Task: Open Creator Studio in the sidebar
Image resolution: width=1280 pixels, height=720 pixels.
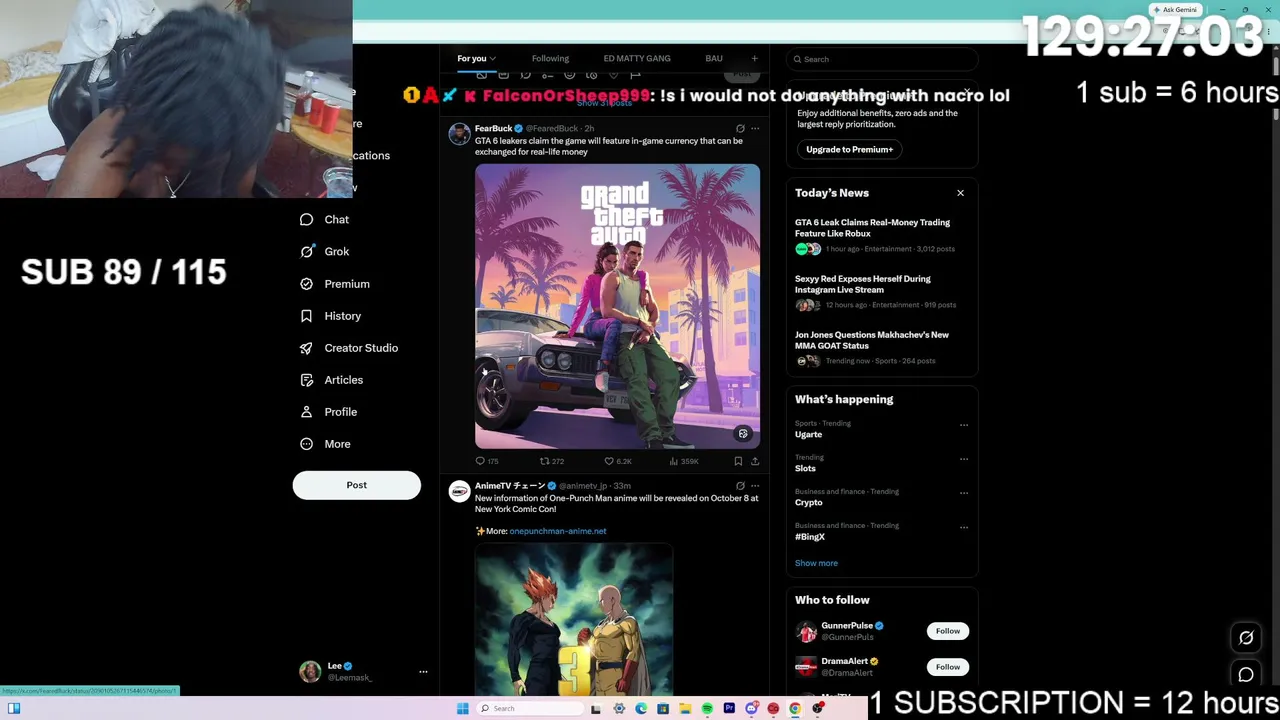Action: pyautogui.click(x=348, y=348)
